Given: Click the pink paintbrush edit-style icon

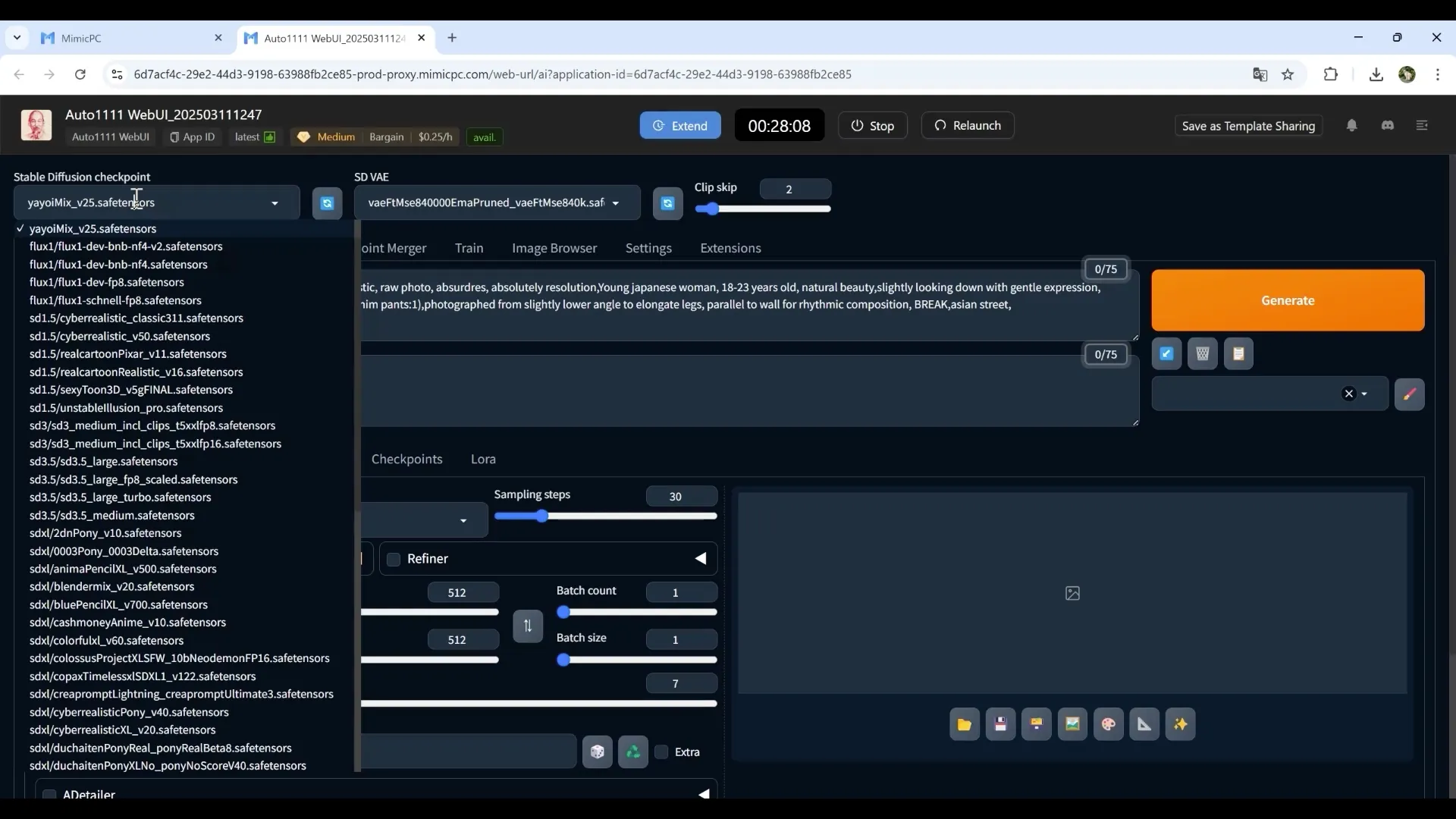Looking at the screenshot, I should point(1409,394).
